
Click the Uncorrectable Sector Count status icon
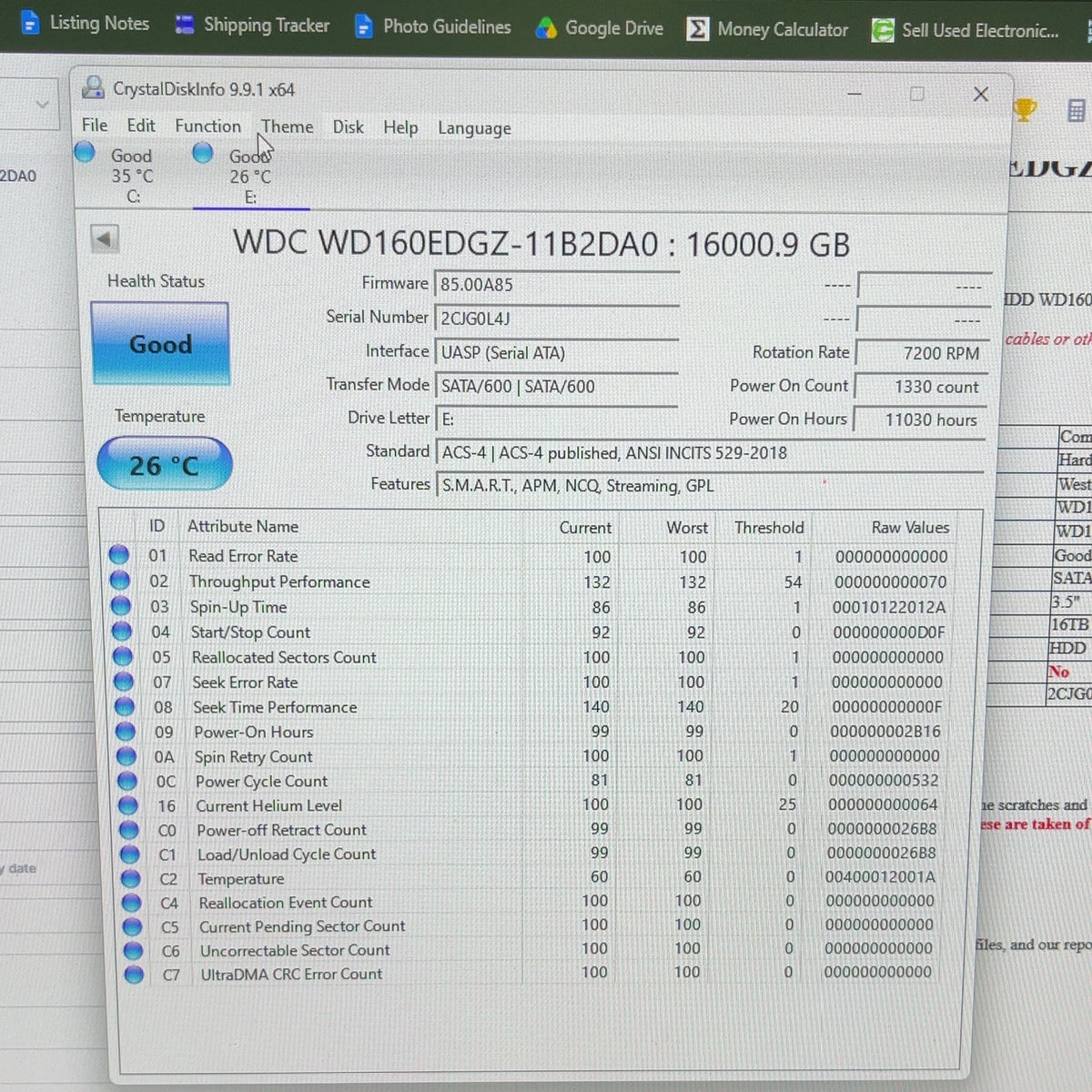[133, 950]
